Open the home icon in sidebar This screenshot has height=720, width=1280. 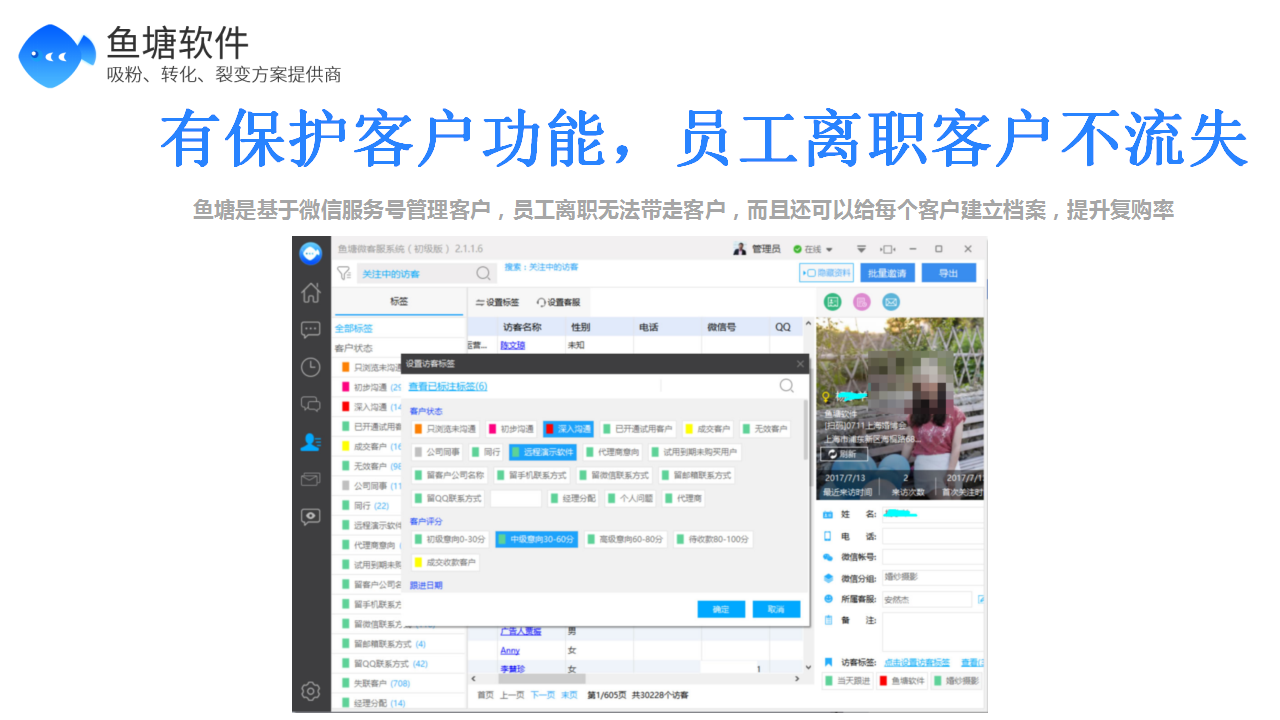pyautogui.click(x=311, y=292)
